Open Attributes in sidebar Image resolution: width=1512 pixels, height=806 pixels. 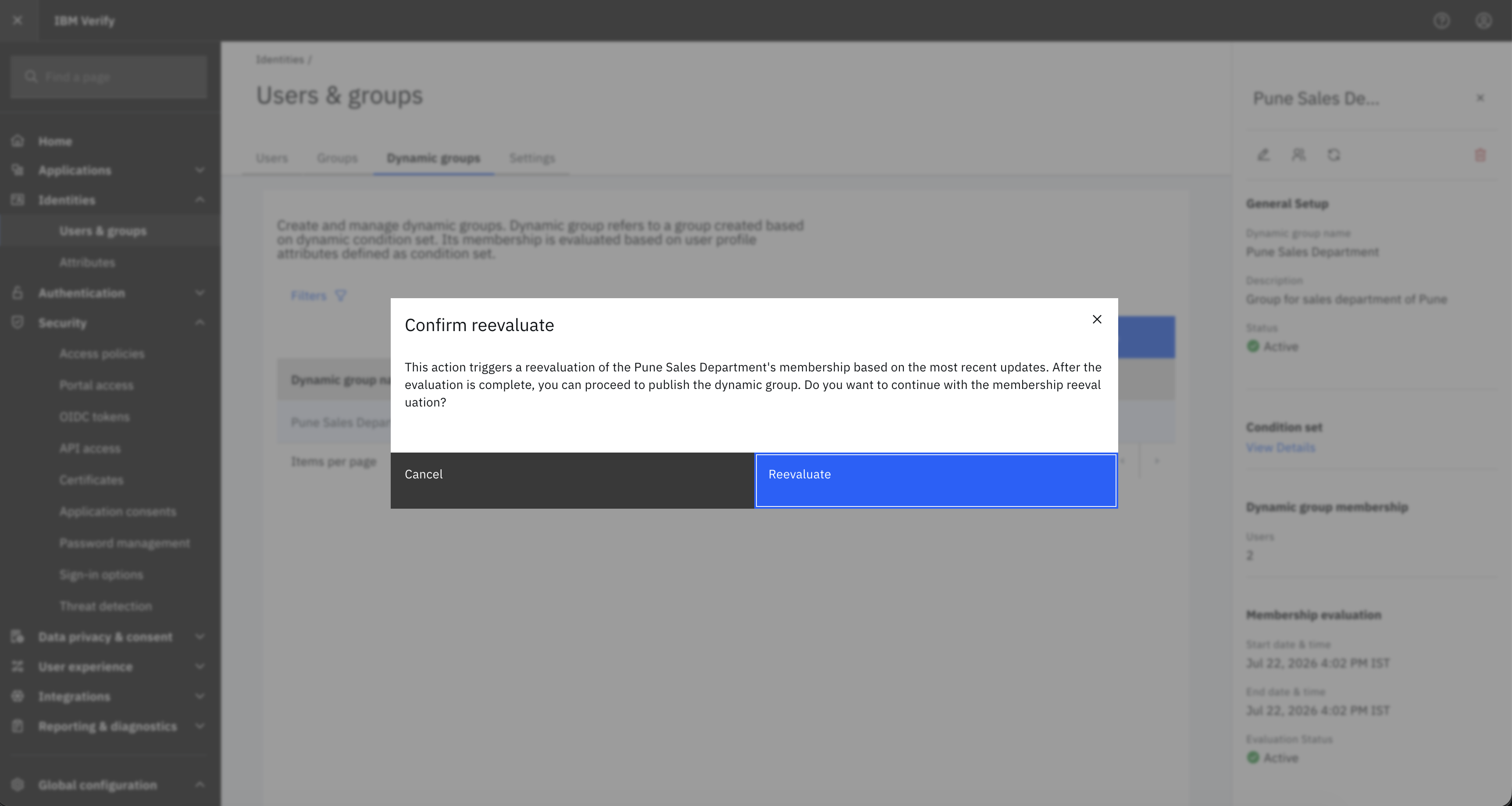pos(87,262)
